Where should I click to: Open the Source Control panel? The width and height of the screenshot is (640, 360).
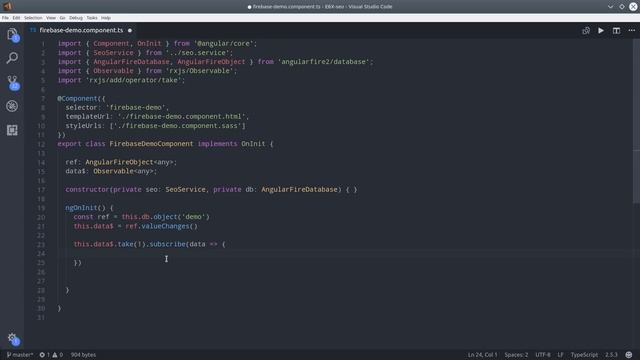coord(12,82)
